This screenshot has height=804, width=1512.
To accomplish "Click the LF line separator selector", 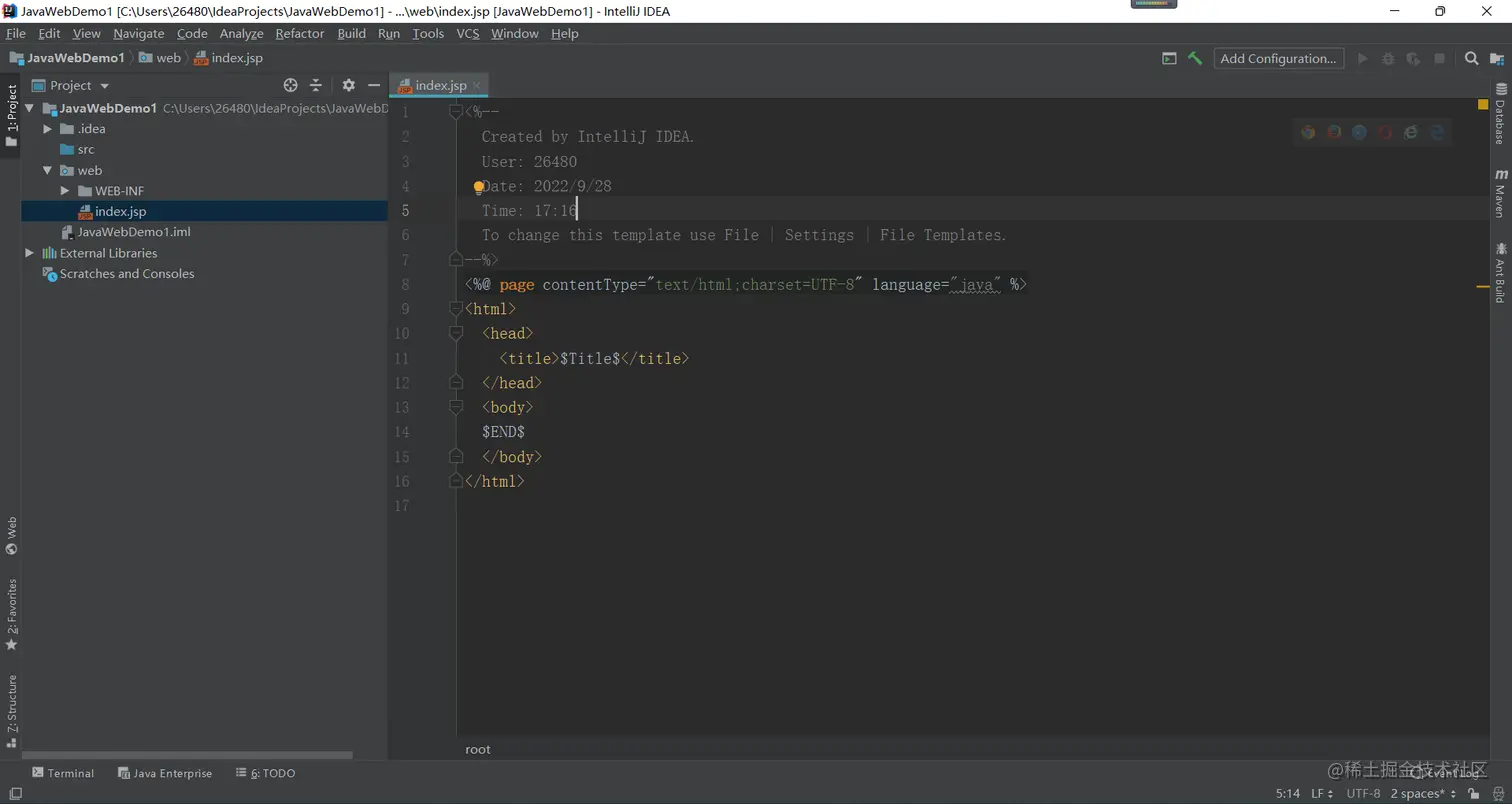I will click(x=1322, y=793).
